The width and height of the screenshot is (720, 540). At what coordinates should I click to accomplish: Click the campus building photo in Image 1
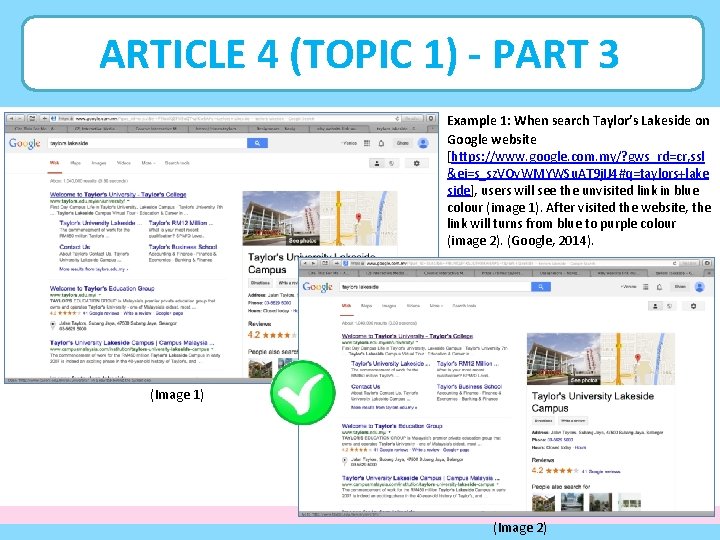[x=281, y=219]
